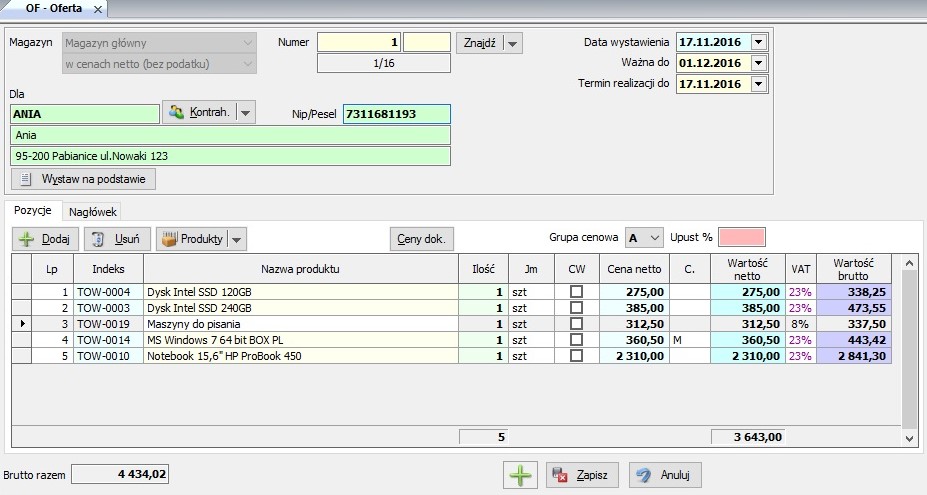Click the green plus icon at bottom
The height and width of the screenshot is (495, 927).
tap(521, 474)
